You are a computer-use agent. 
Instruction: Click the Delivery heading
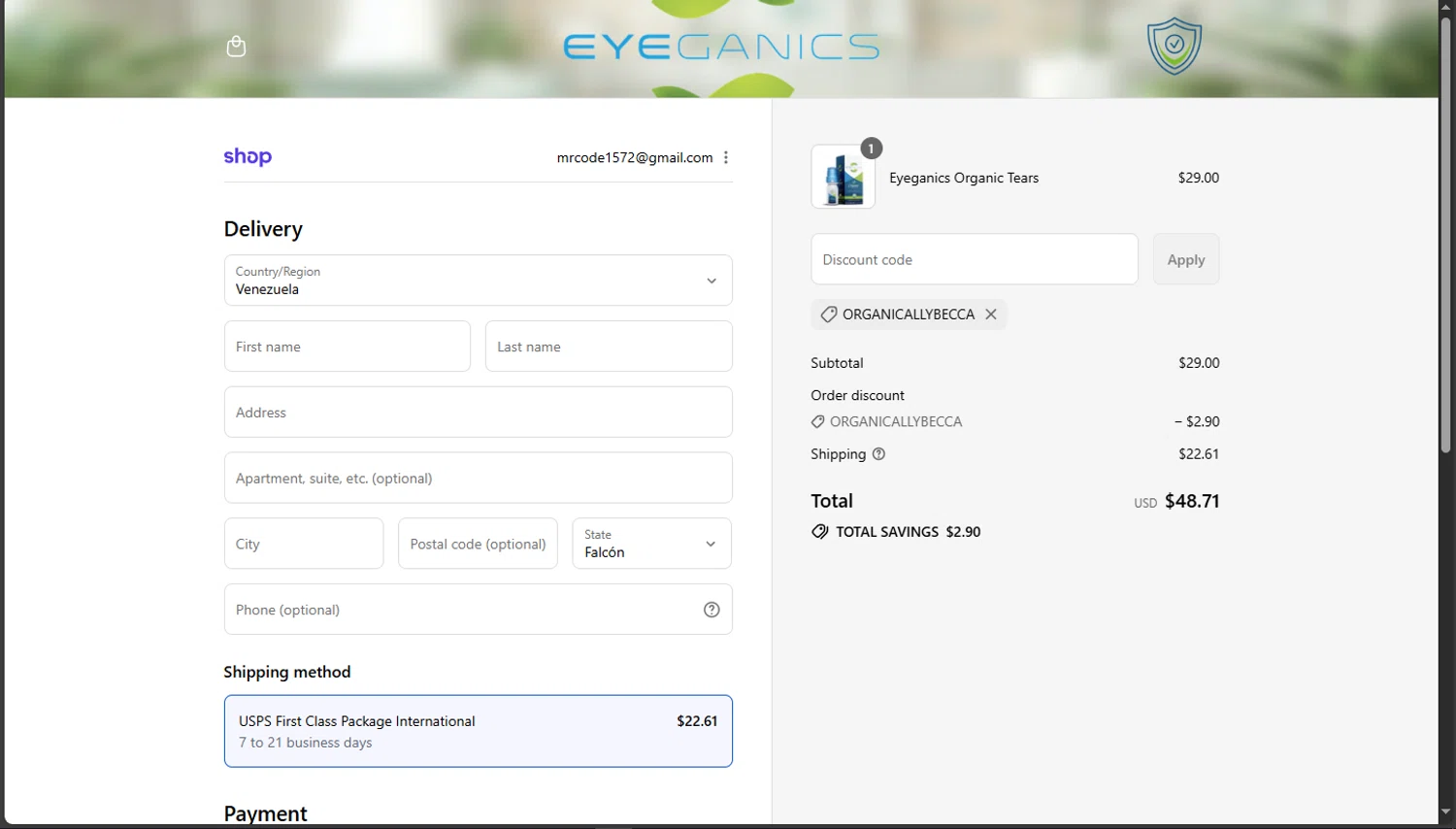coord(263,229)
